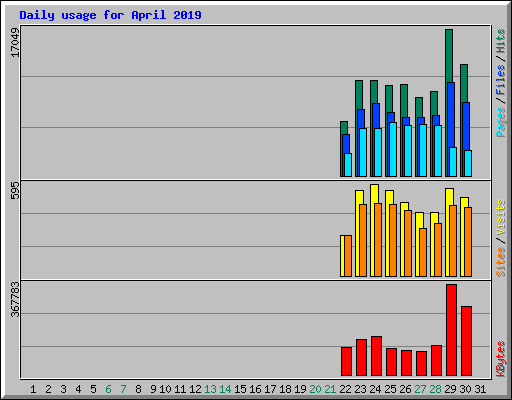
Task: Select the orange Sites bar for day 25
Action: [x=393, y=240]
